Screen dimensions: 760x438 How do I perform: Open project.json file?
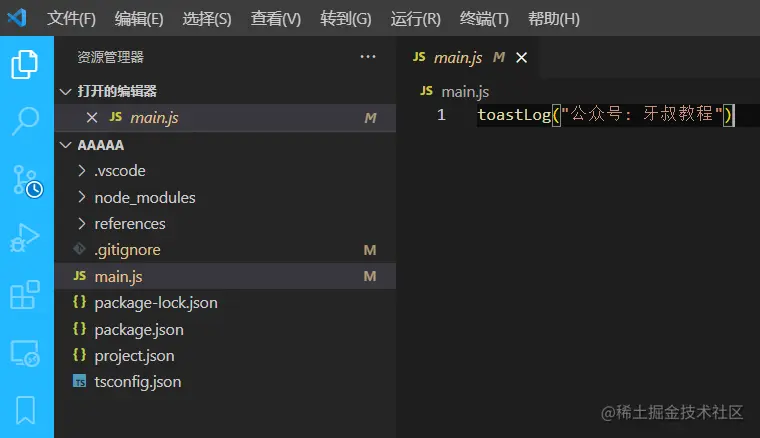225,356
